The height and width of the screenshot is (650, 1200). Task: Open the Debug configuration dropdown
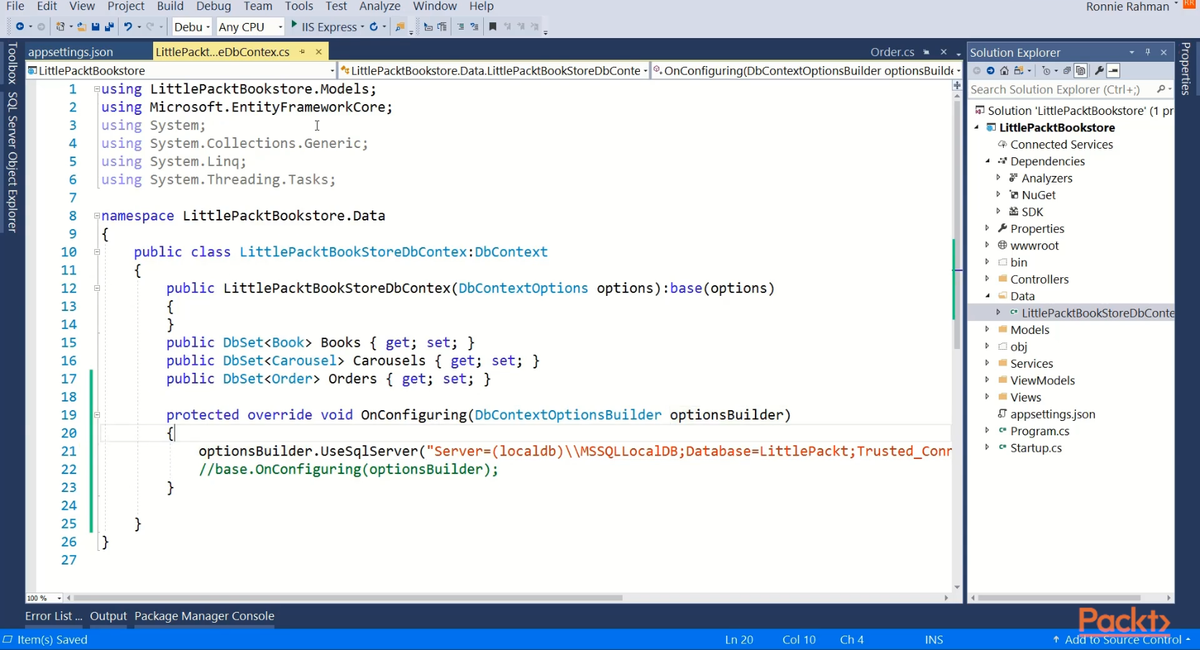click(191, 26)
